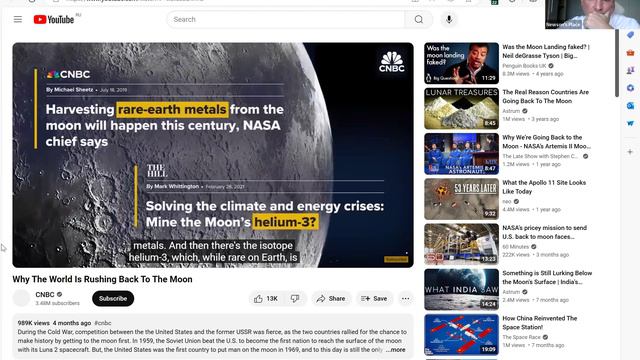
Task: Open the NASA Artemis astronauts thumbnail
Action: (461, 154)
